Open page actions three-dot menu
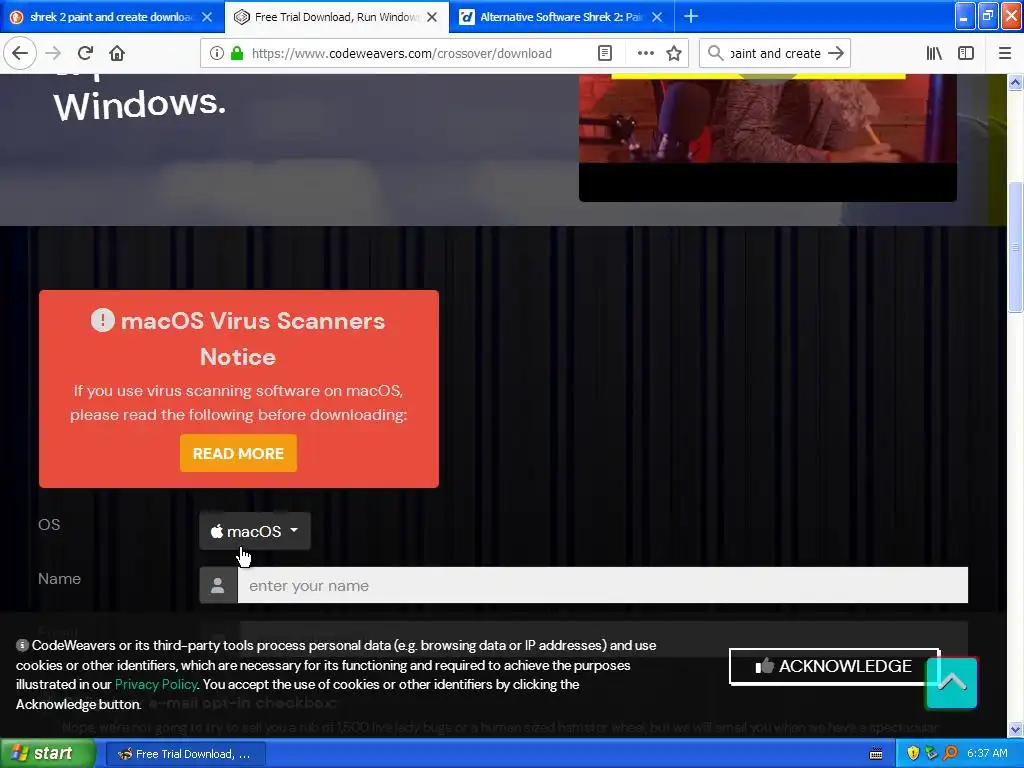1024x768 pixels. 645,53
